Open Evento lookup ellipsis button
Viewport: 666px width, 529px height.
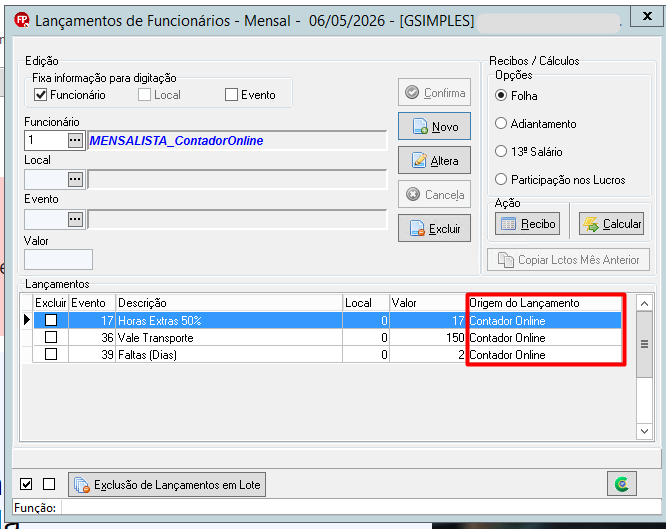75,219
